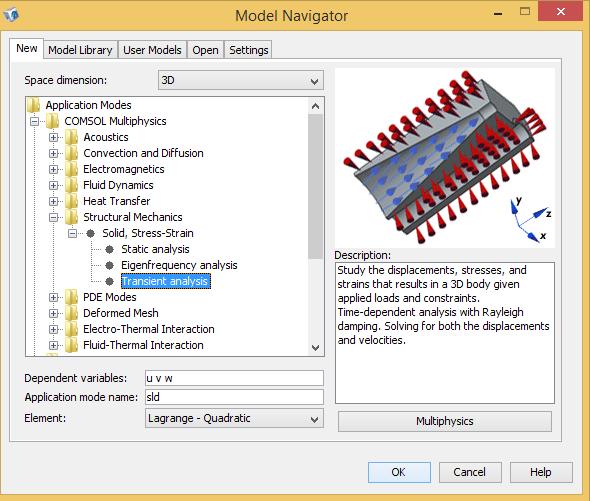This screenshot has height=501, width=590.
Task: Select Static analysis in the tree
Action: pos(155,249)
